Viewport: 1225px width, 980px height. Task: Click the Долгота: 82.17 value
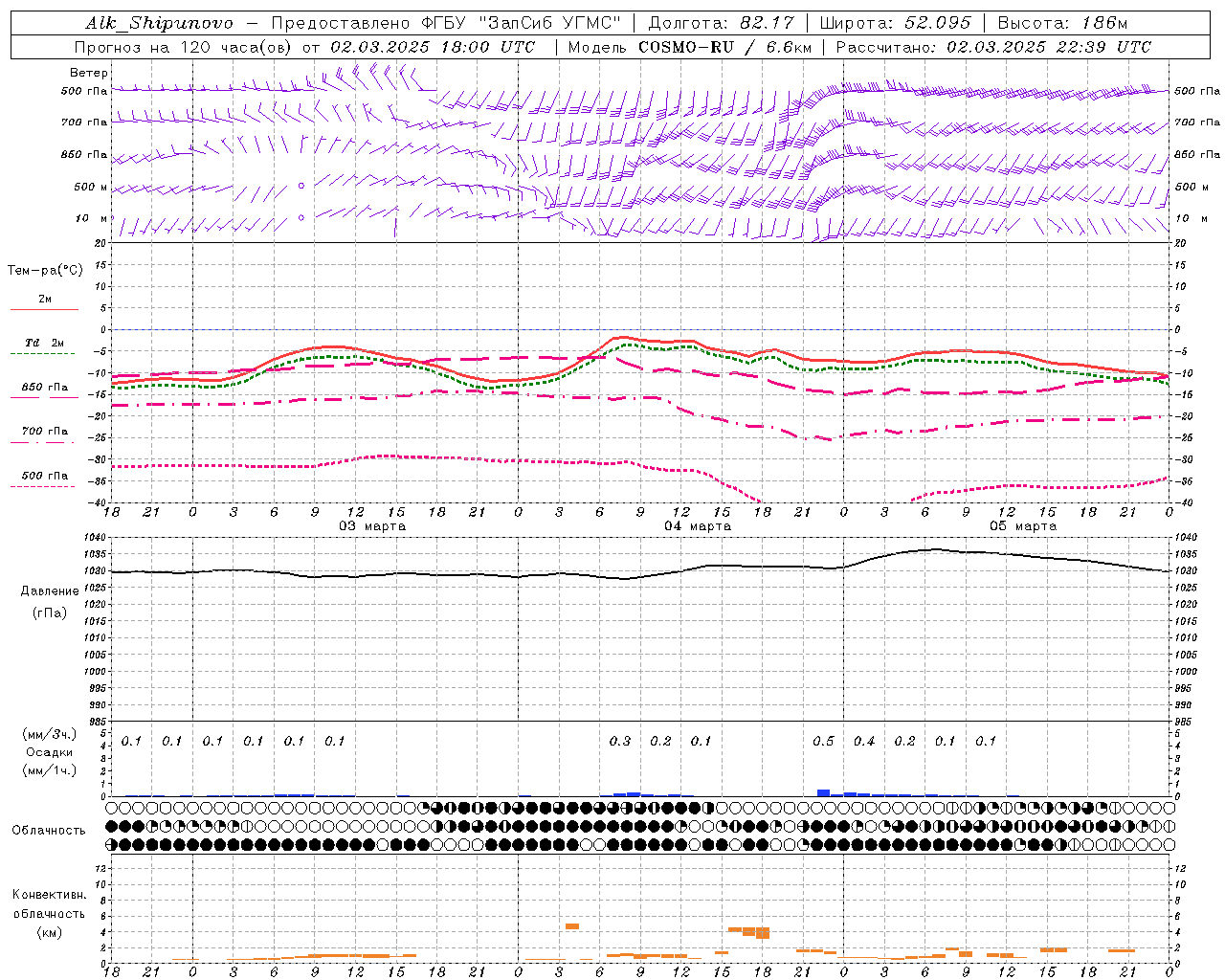721,23
